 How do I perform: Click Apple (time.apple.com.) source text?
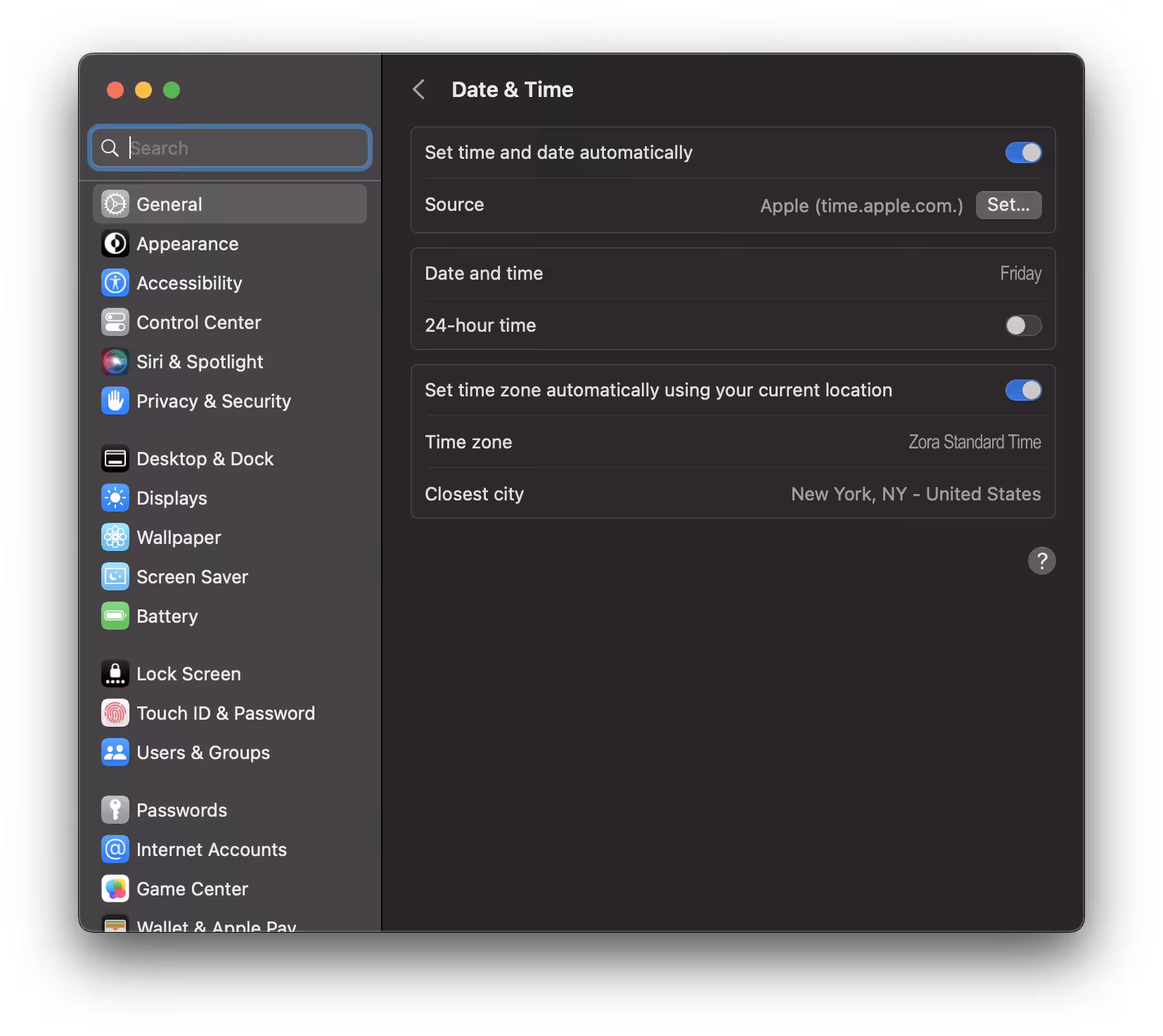point(861,206)
